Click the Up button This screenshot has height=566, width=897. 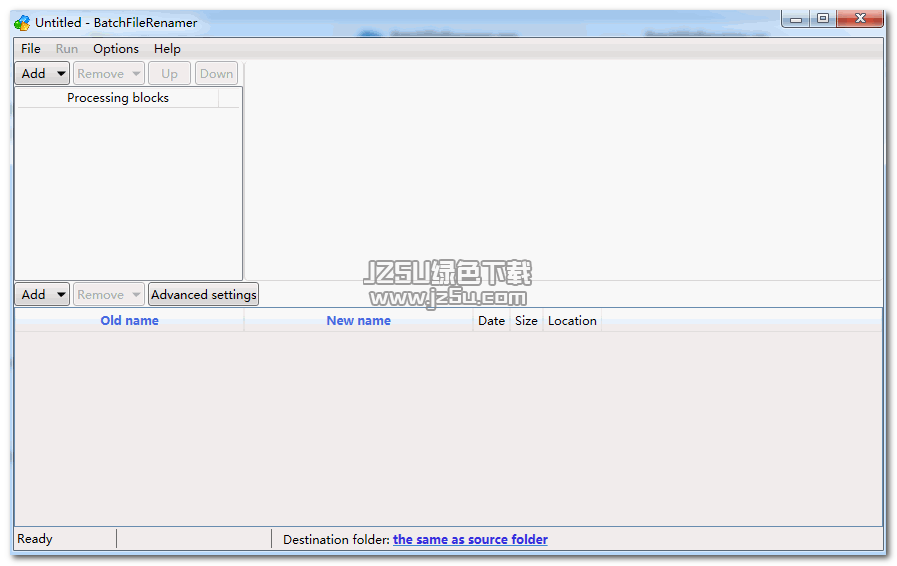(169, 74)
